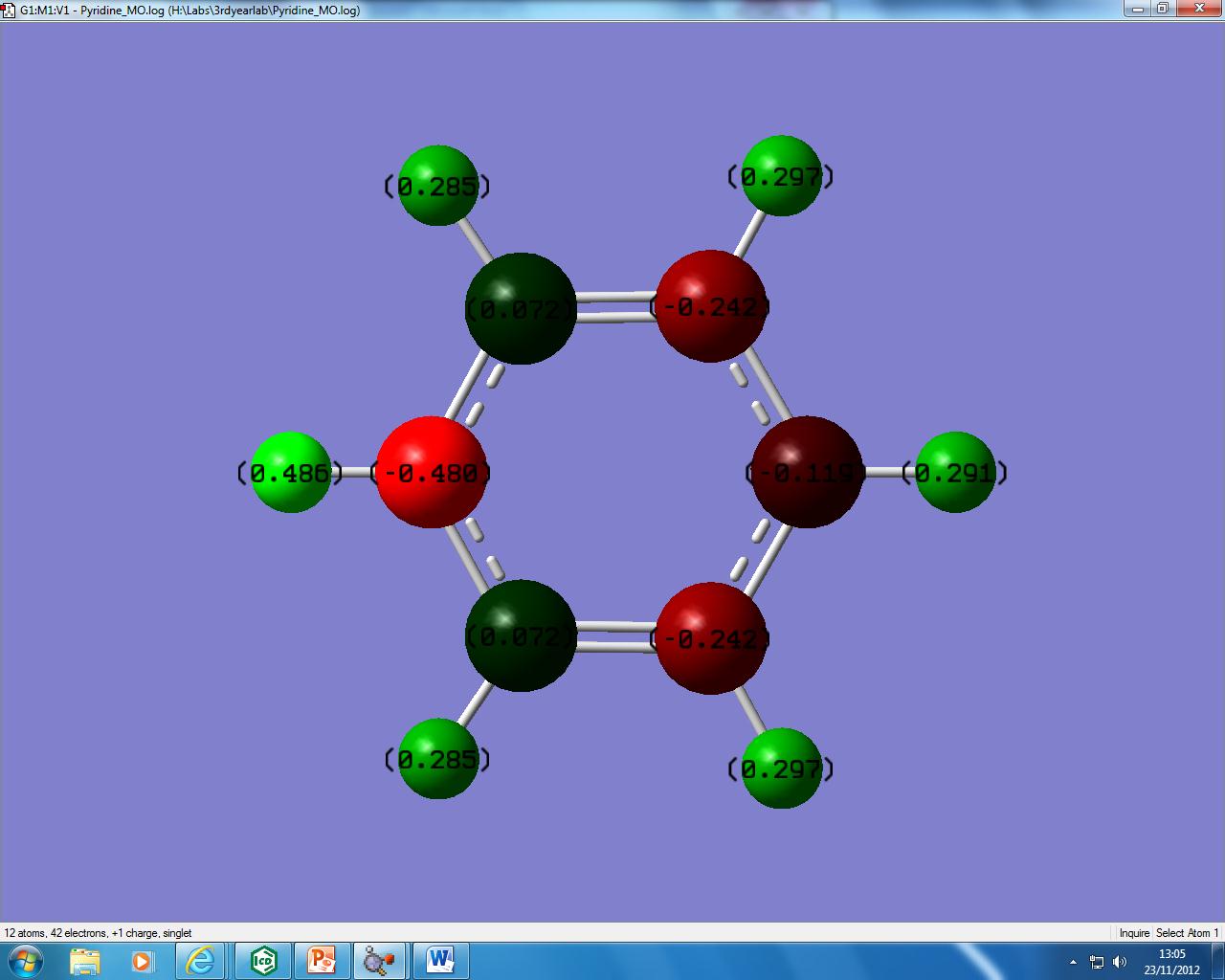Open the Windows Start menu

24,960
